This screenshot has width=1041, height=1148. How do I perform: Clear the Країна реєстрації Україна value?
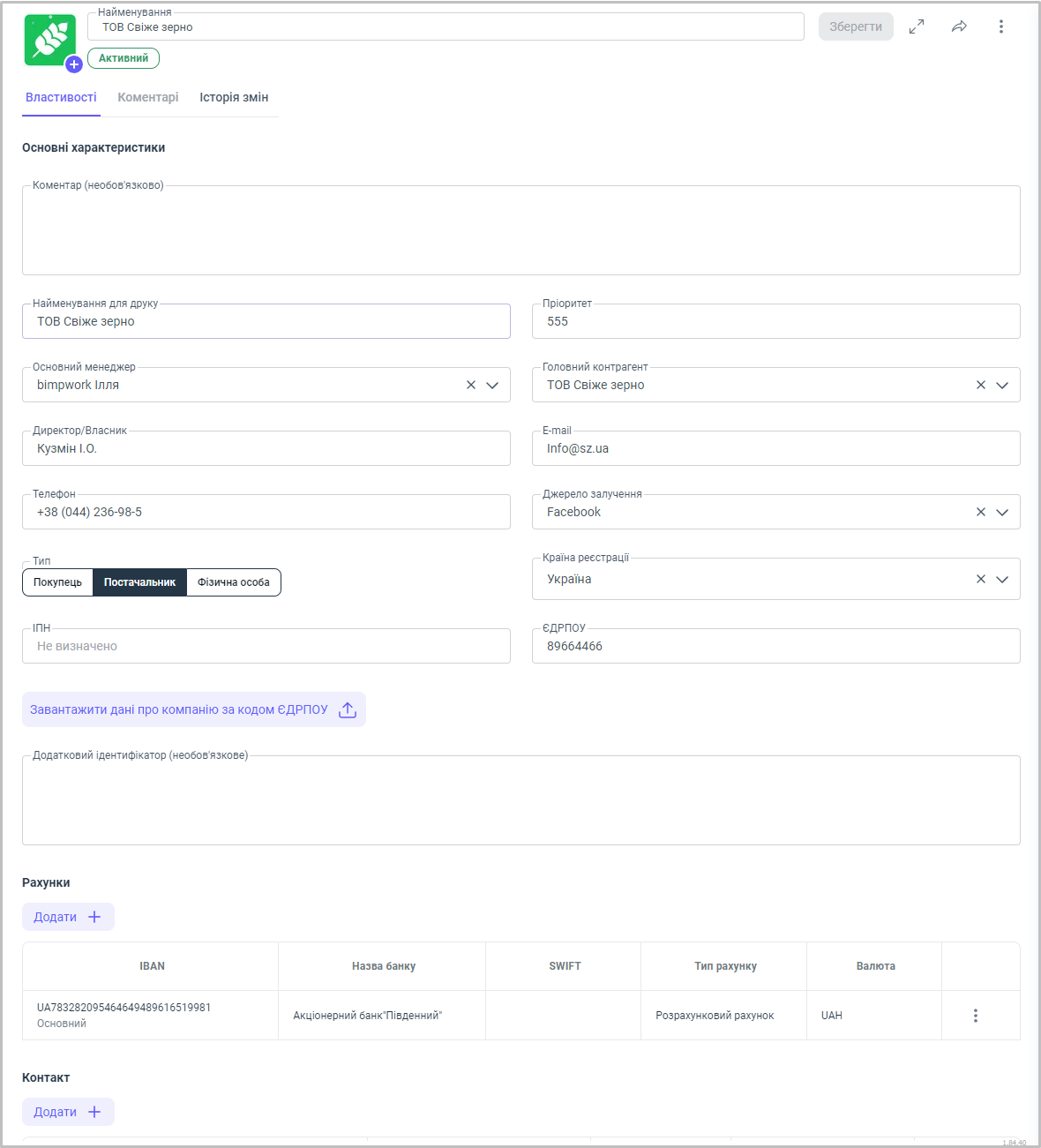click(x=980, y=579)
